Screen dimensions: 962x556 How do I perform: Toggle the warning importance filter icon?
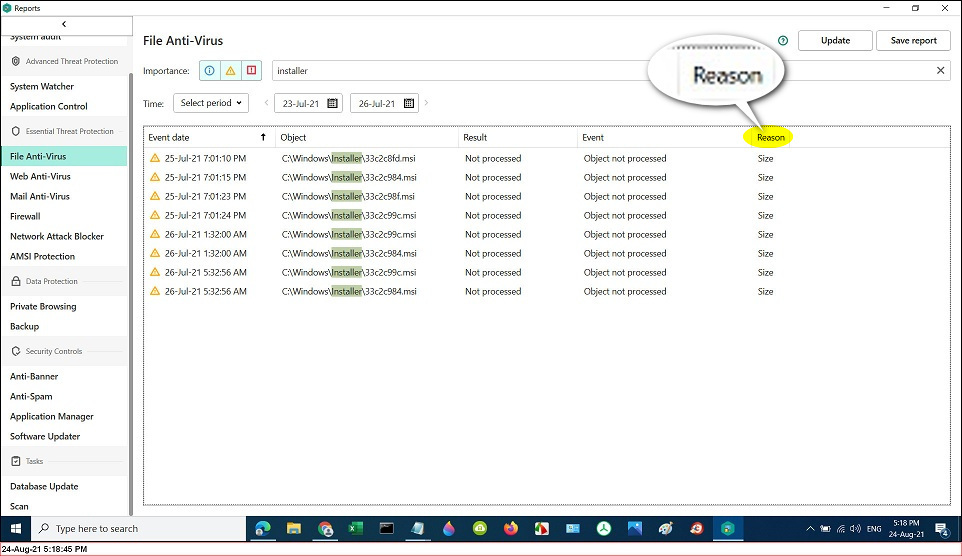[x=230, y=71]
